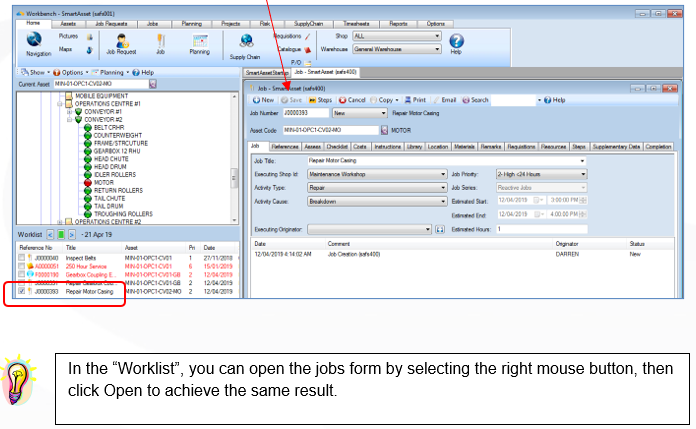Untick checkbox for J0000393 Repair Motor Casing
Screen dimensions: 696x429
21,291
